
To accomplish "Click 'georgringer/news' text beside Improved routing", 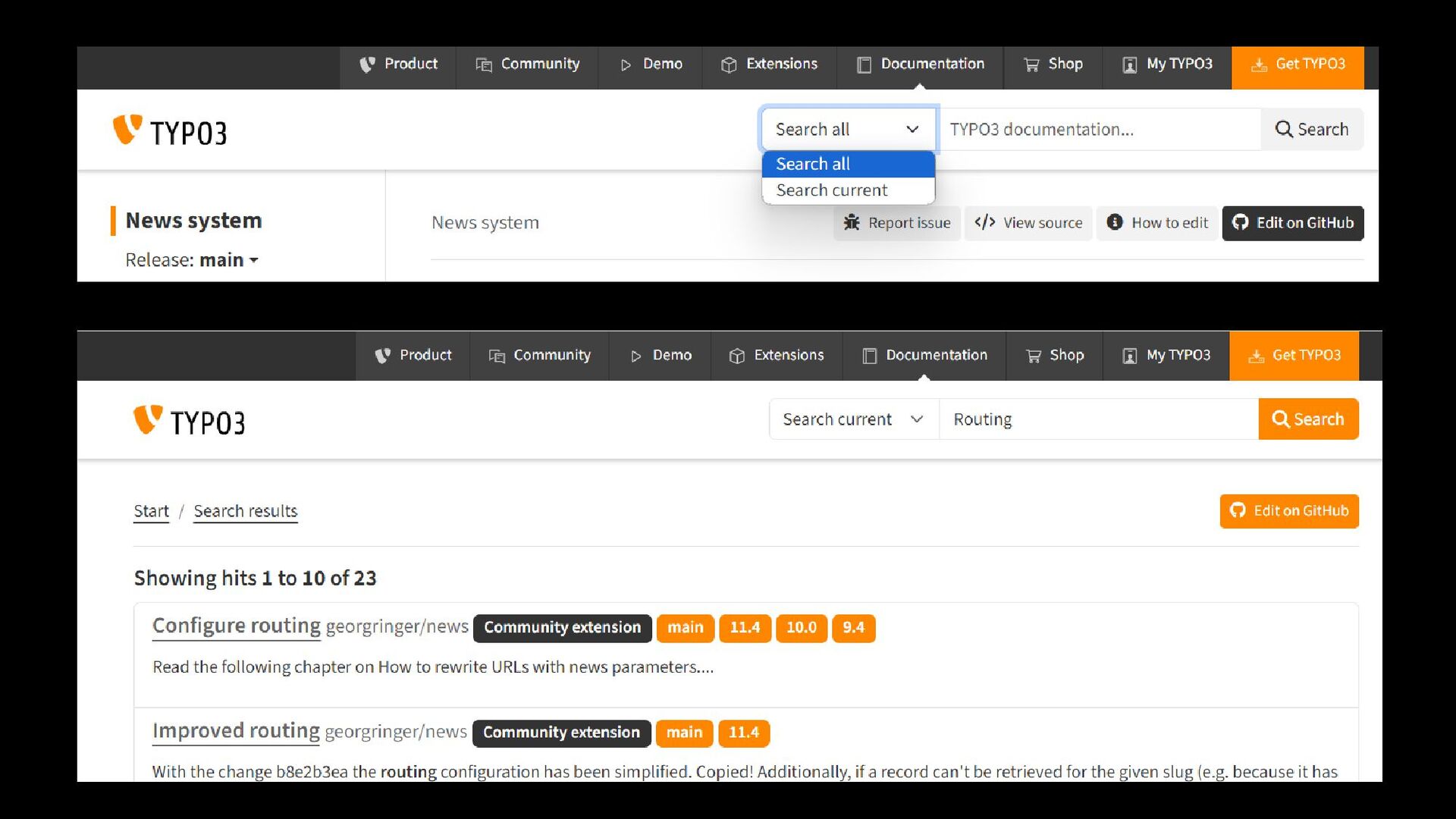I will (x=396, y=731).
